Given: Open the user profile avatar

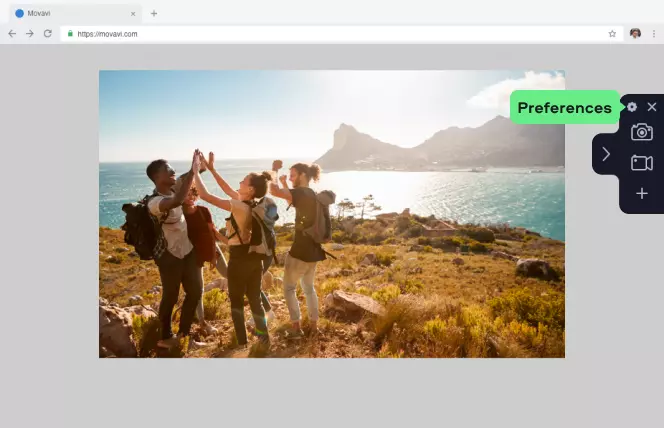Looking at the screenshot, I should coord(635,33).
